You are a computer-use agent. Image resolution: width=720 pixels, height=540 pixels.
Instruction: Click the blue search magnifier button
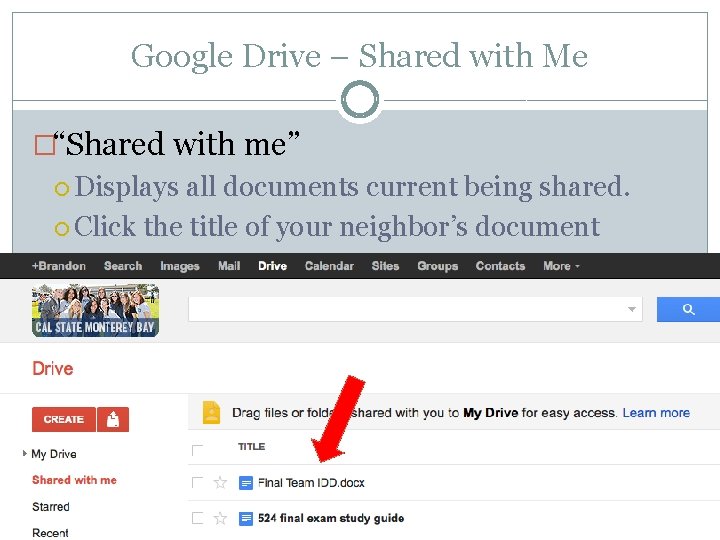(688, 309)
